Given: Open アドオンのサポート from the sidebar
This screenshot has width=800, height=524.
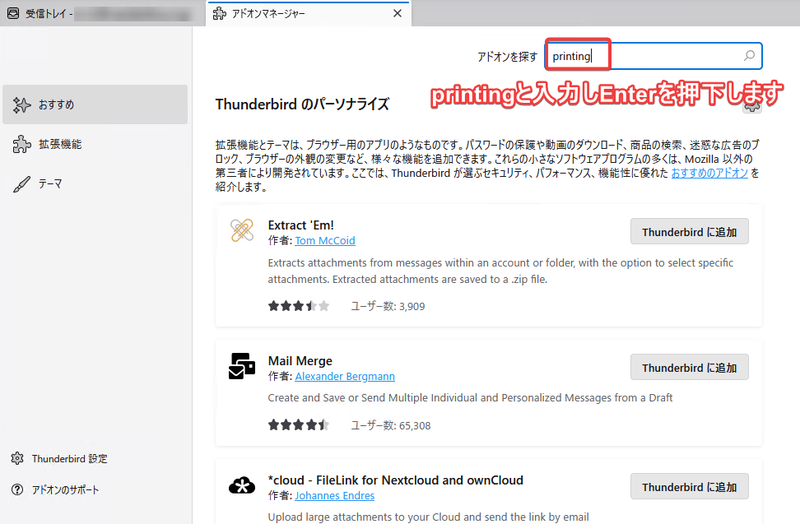Looking at the screenshot, I should (55, 490).
